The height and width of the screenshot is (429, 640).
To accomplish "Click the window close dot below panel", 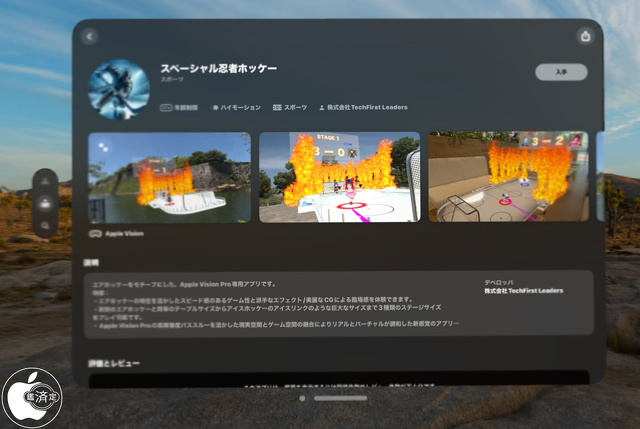I will (302, 398).
